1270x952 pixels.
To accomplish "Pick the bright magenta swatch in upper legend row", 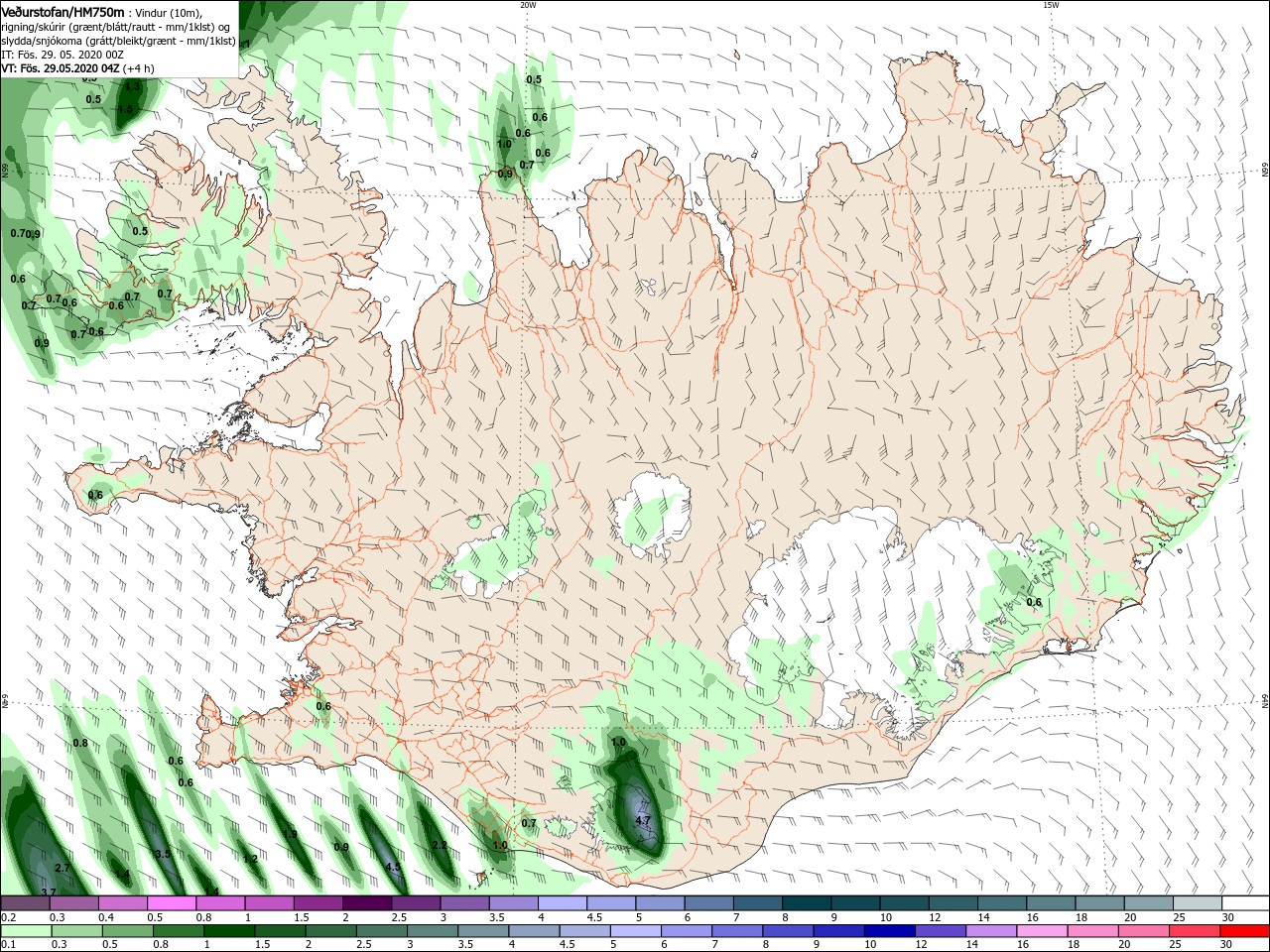I will 172,903.
